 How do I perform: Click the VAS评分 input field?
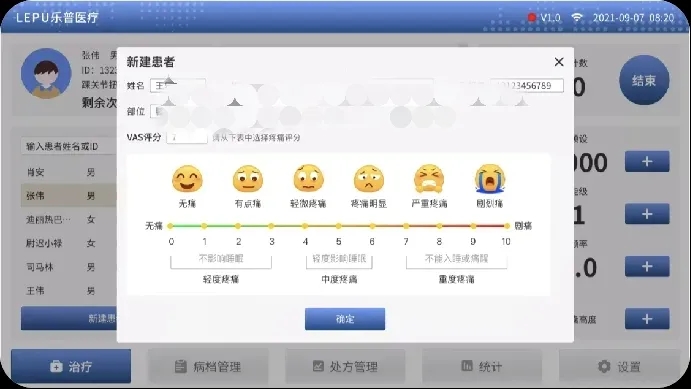(x=187, y=137)
